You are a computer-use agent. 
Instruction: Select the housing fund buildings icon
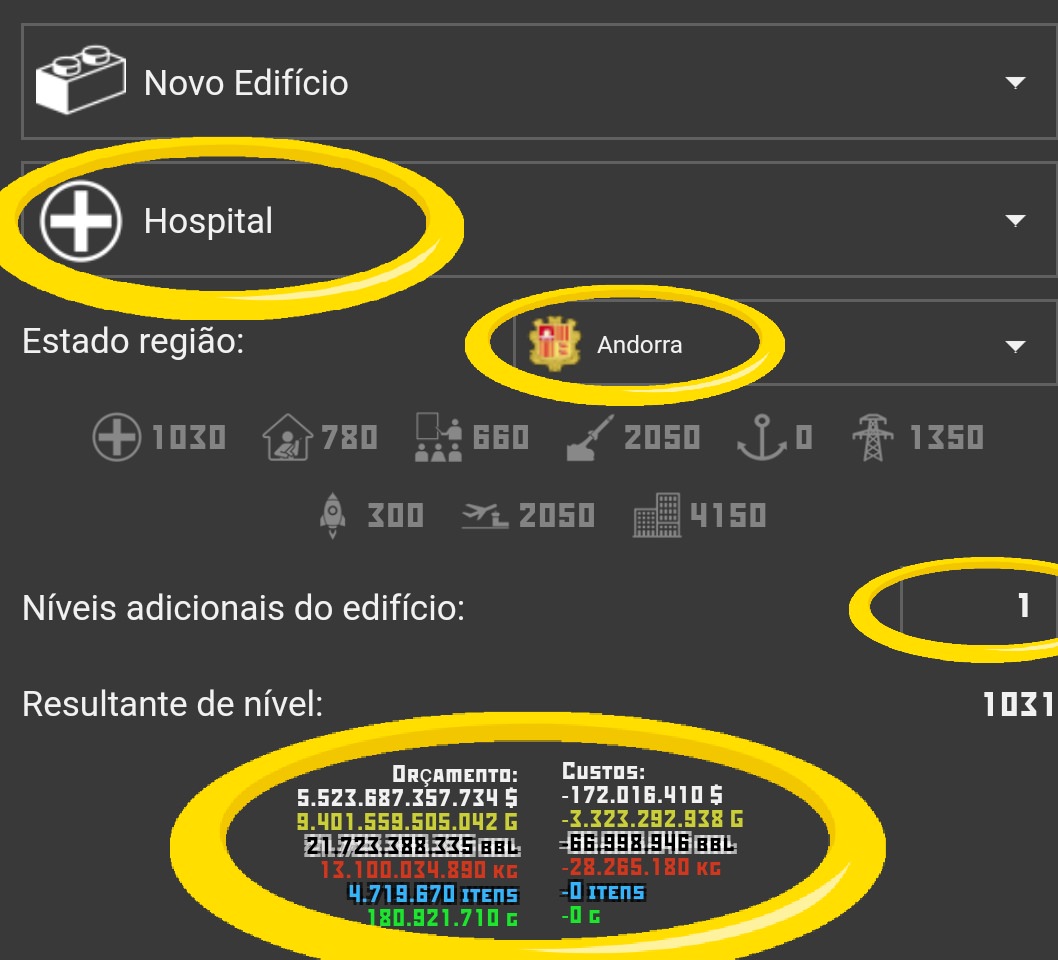pos(657,515)
